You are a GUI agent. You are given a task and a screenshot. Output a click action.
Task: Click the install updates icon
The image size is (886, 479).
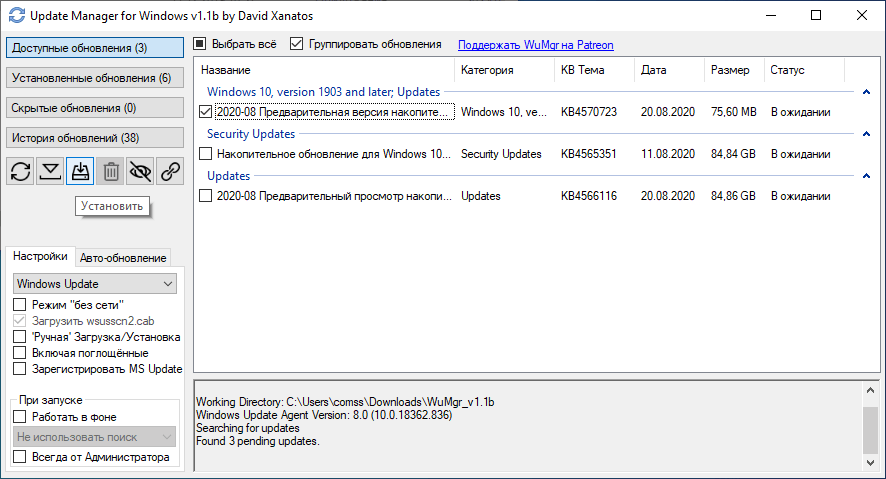pyautogui.click(x=80, y=171)
